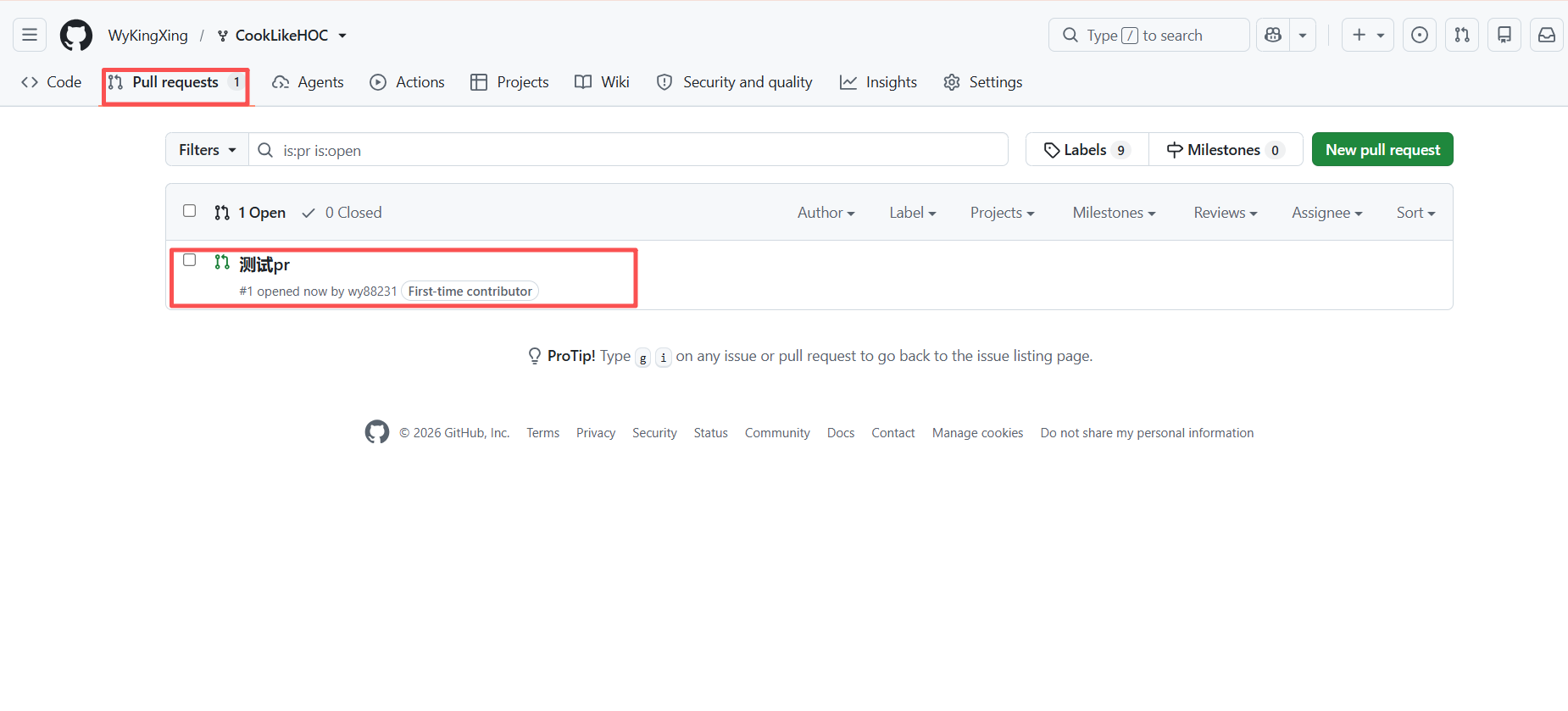Screen dimensions: 1568x711
Task: Open the Status footer link
Action: point(711,433)
